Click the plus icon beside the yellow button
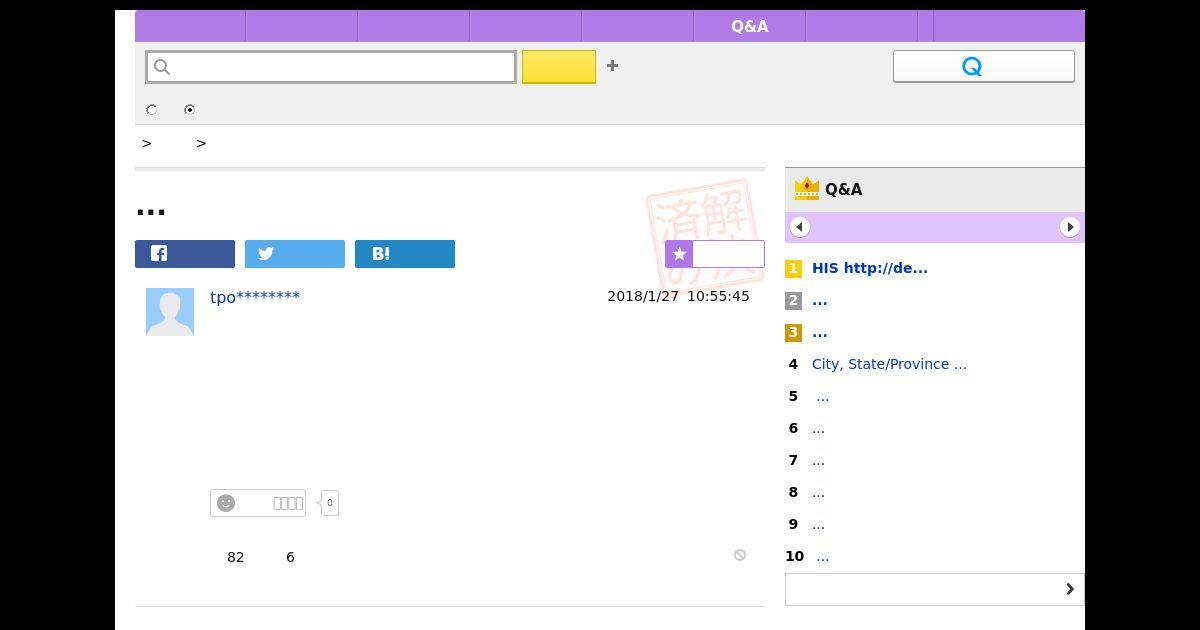 pyautogui.click(x=612, y=66)
